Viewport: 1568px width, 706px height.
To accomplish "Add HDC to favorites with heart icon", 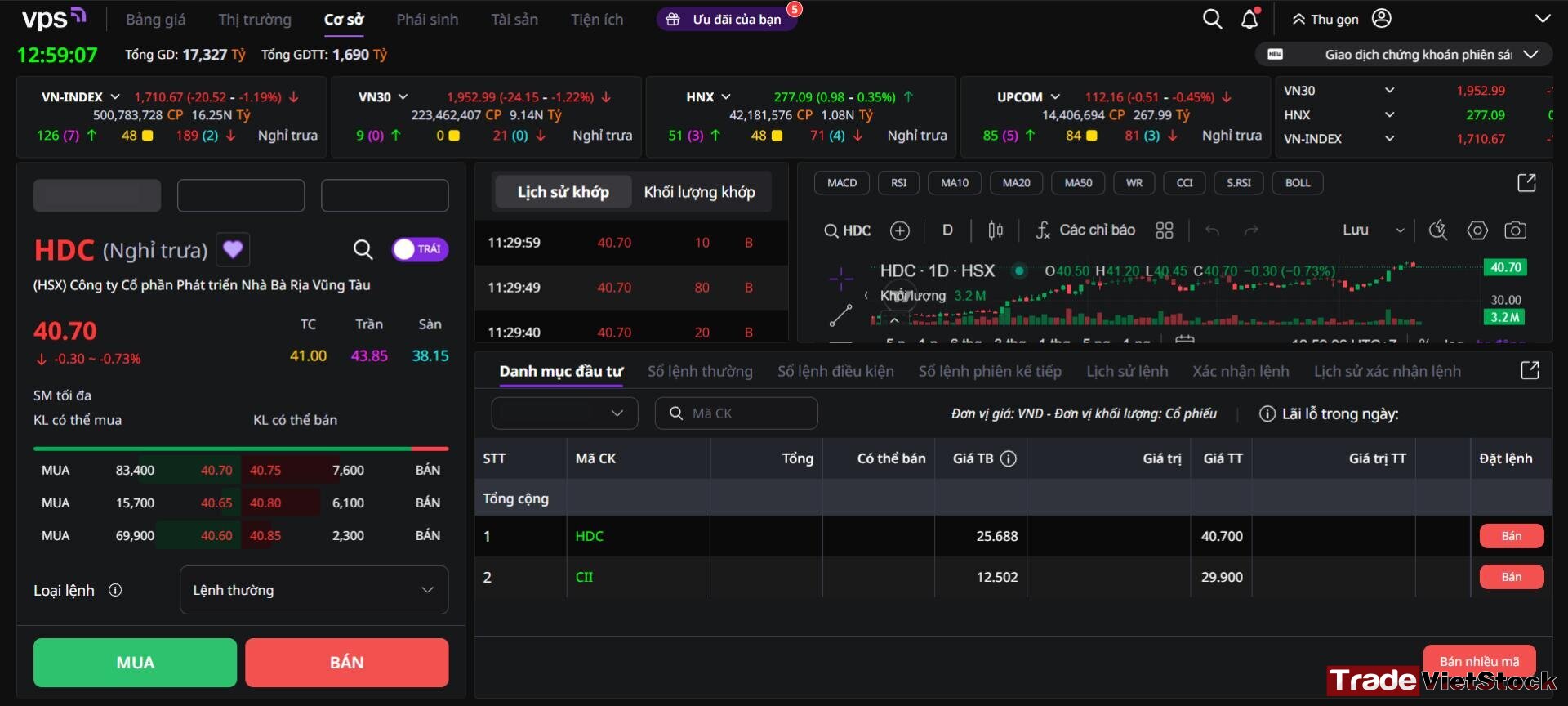I will (233, 249).
